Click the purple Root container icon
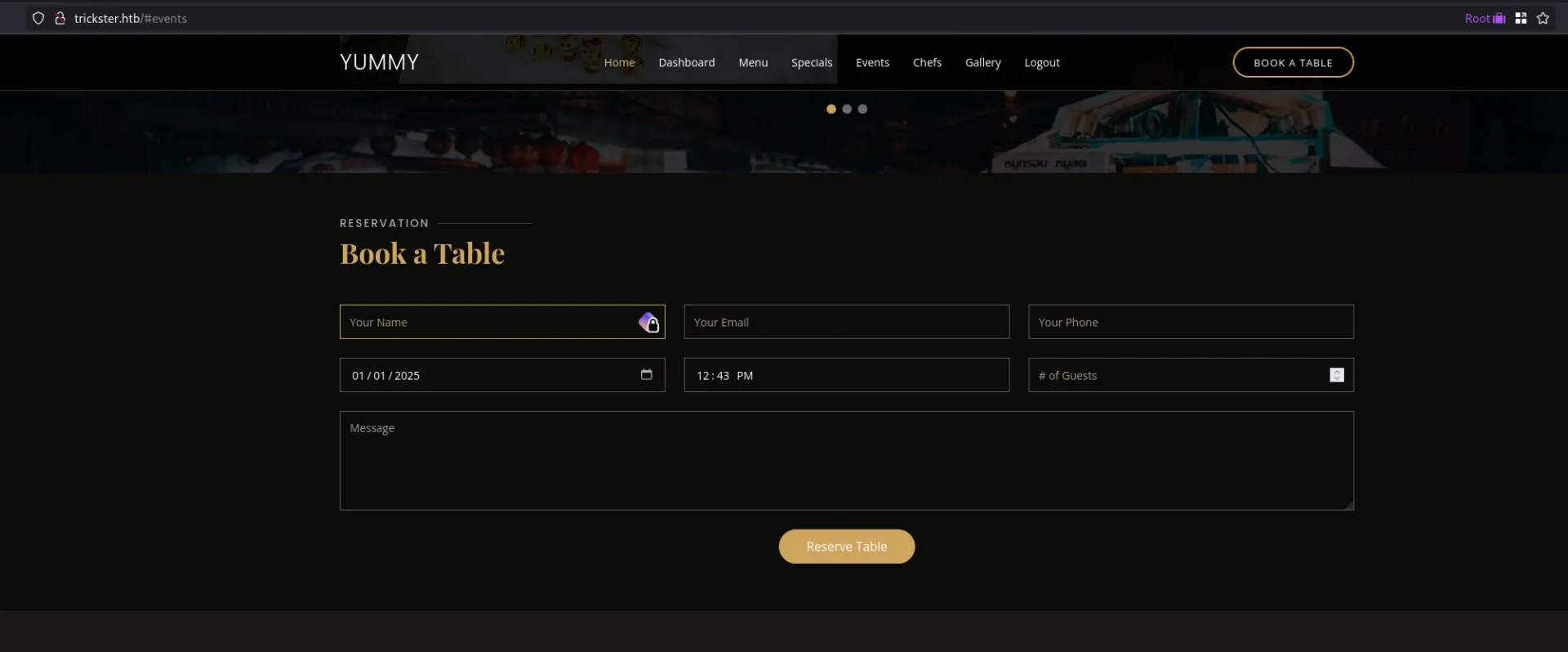 (x=1499, y=18)
